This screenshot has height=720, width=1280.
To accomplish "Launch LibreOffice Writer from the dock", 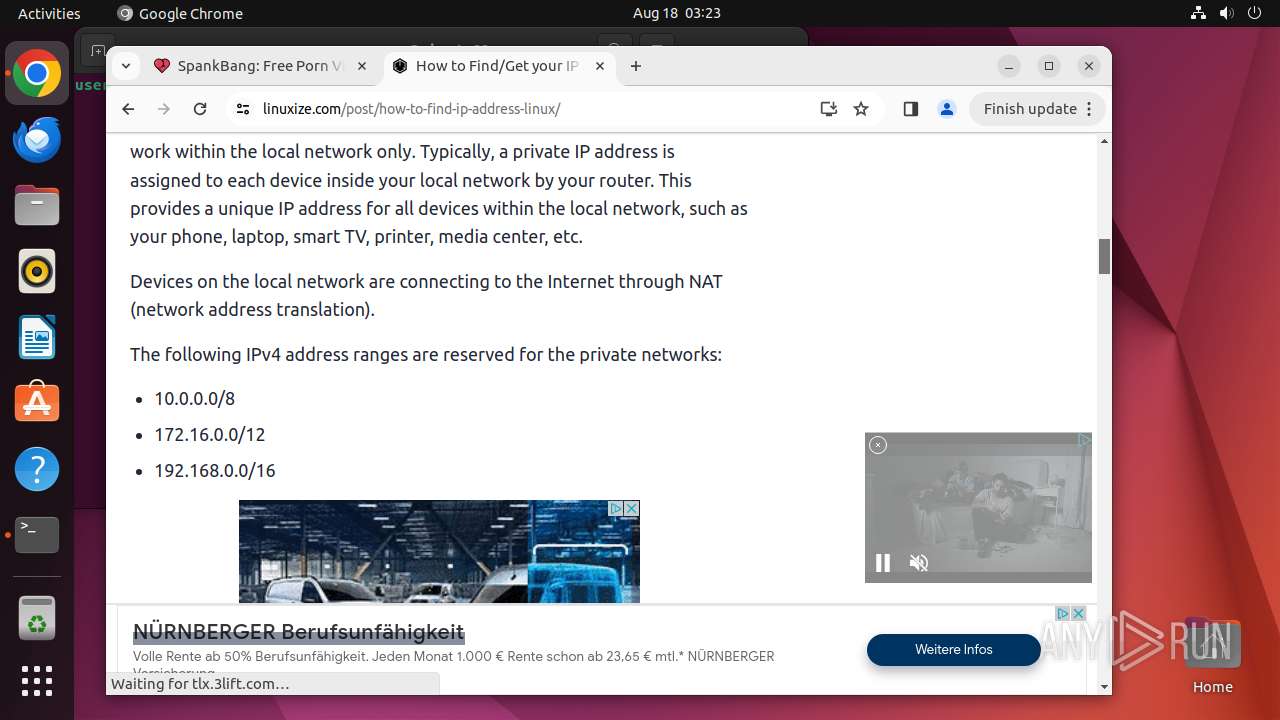I will click(37, 337).
